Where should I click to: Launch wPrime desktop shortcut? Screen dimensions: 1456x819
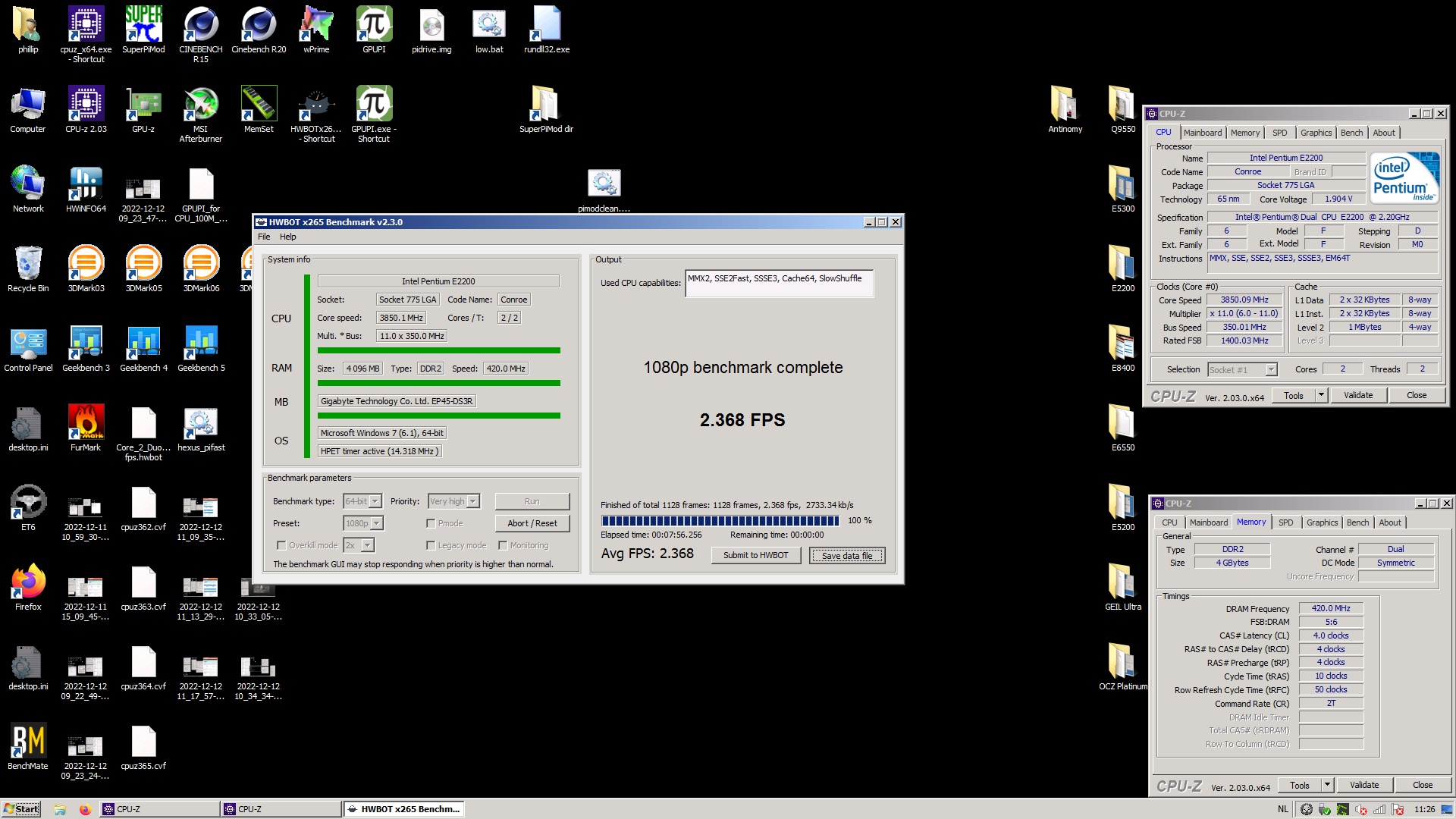coord(316,30)
